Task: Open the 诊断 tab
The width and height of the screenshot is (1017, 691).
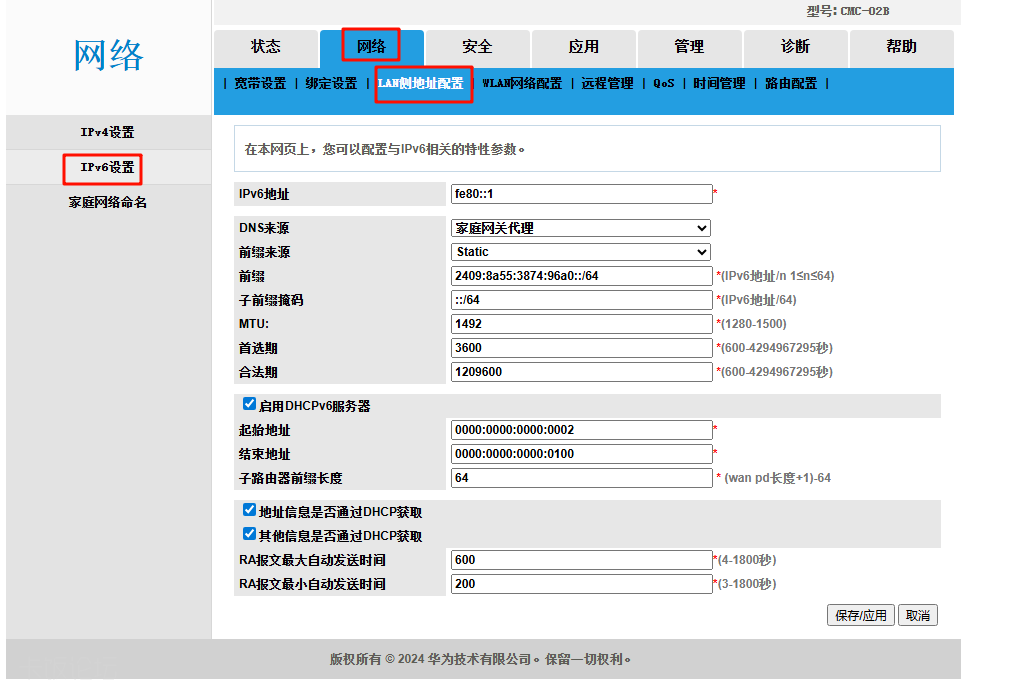Action: pyautogui.click(x=795, y=47)
